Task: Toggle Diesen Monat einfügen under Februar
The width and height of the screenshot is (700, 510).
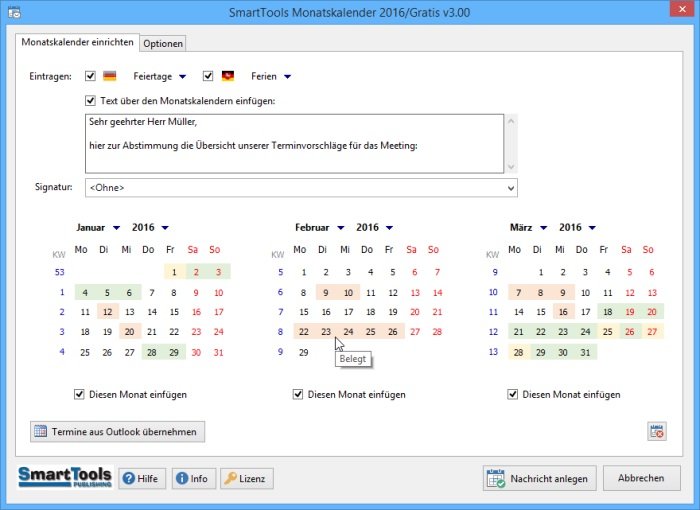Action: (298, 394)
